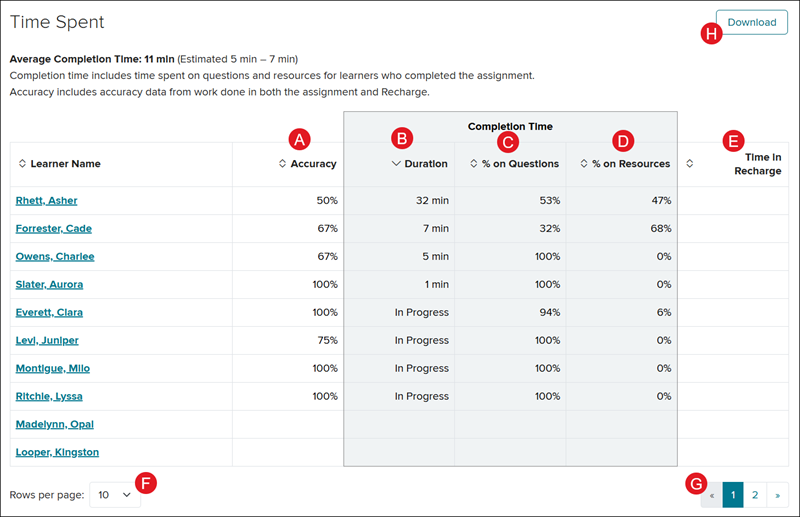Open Everett, Clara learner link
800x517 pixels.
pos(49,313)
